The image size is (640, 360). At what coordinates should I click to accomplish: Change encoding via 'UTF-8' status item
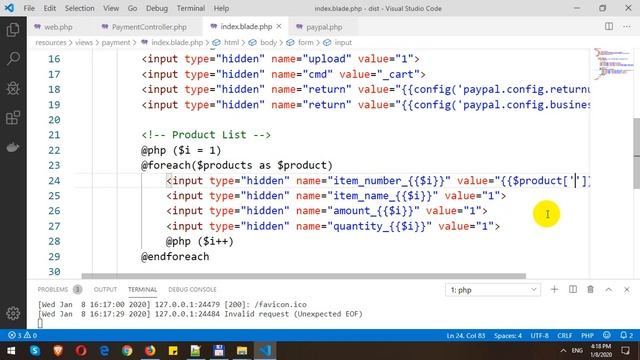tap(540, 336)
